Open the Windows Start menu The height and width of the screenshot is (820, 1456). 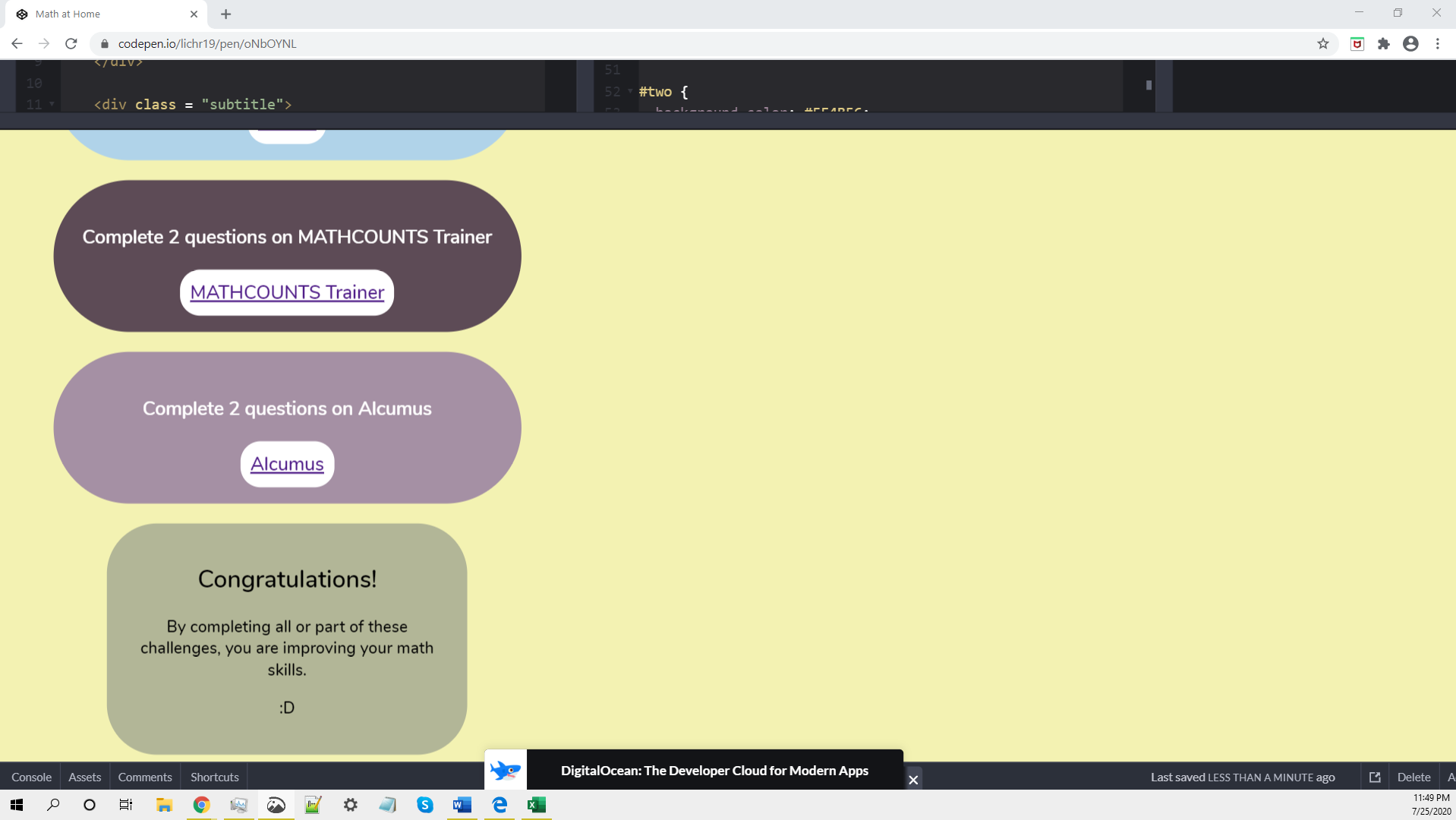pyautogui.click(x=17, y=805)
